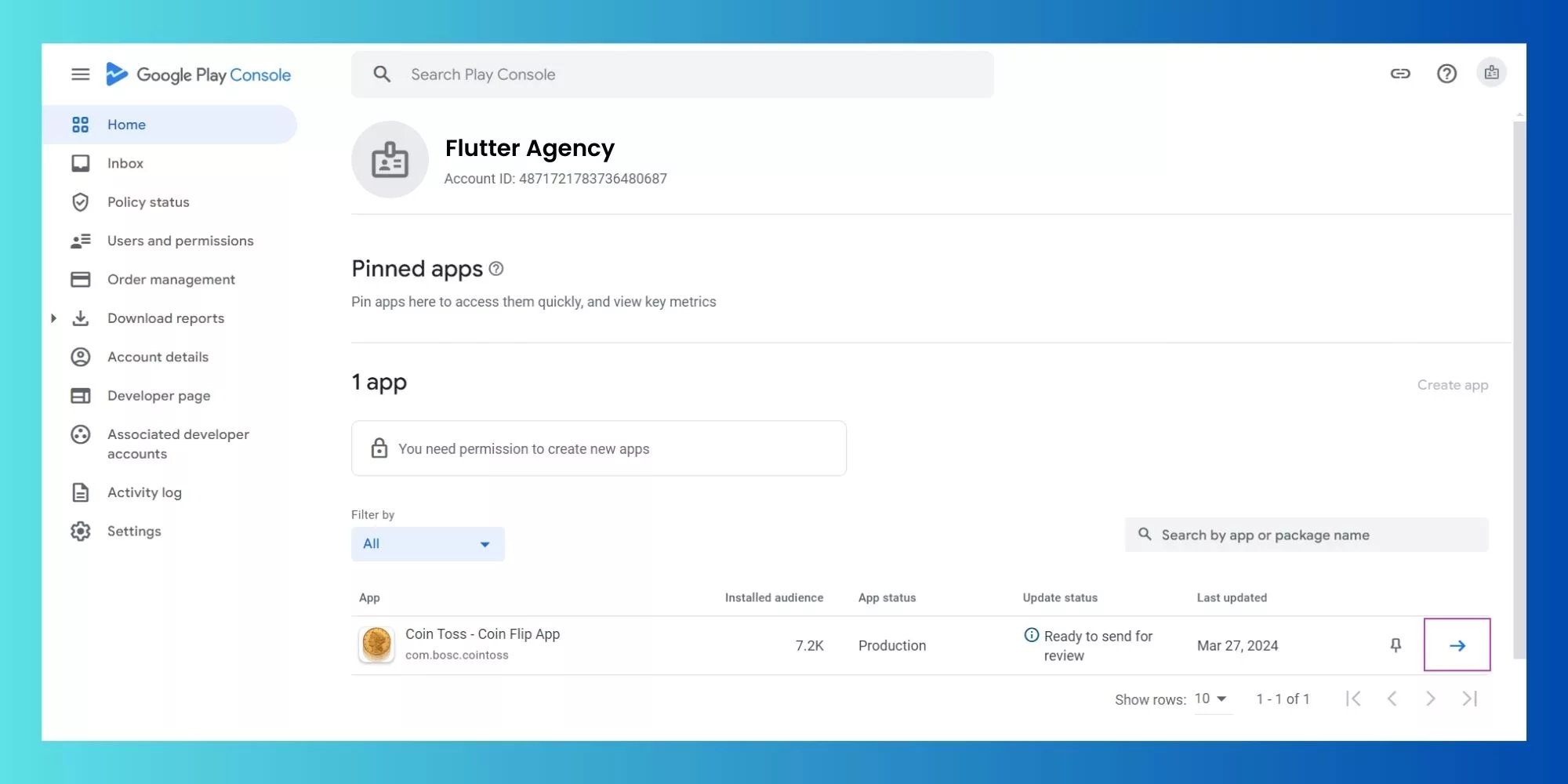Click the Production status cell
This screenshot has height=784, width=1568.
coord(892,645)
